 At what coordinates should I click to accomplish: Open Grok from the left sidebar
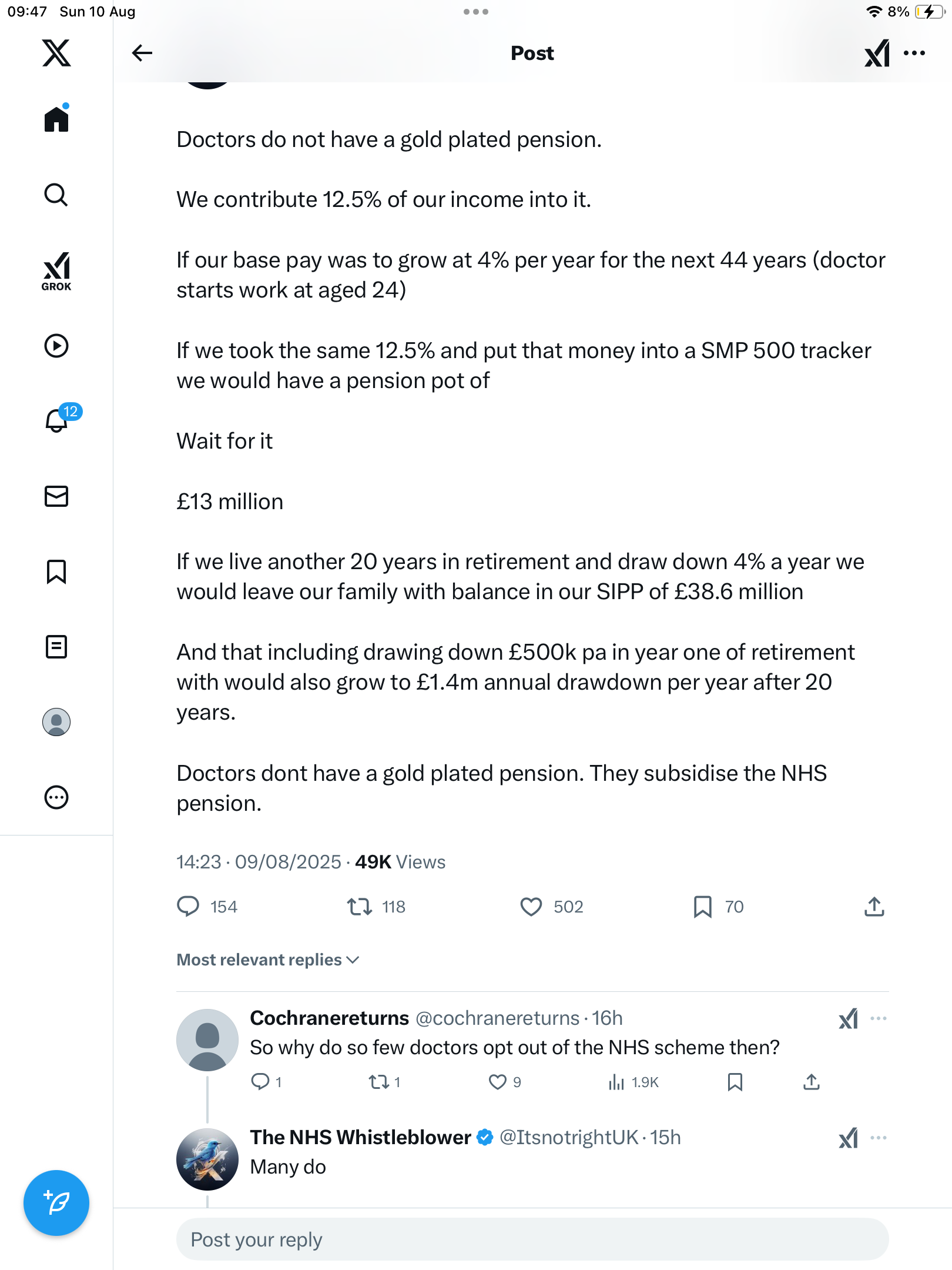tap(56, 271)
